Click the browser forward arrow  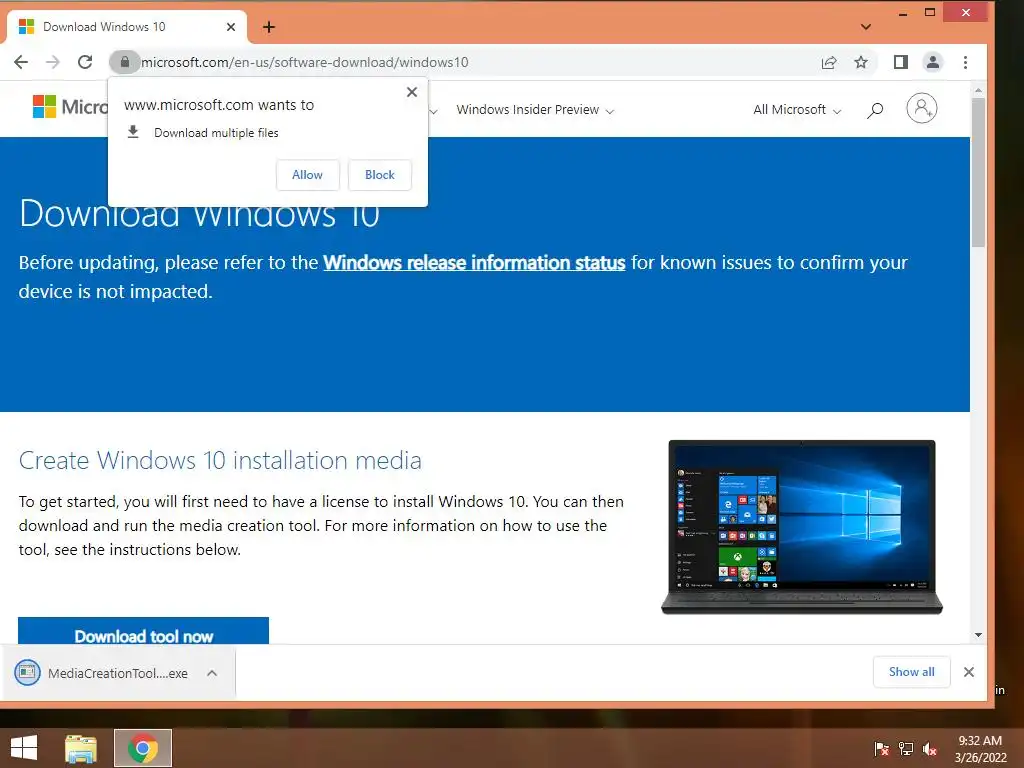[x=53, y=62]
